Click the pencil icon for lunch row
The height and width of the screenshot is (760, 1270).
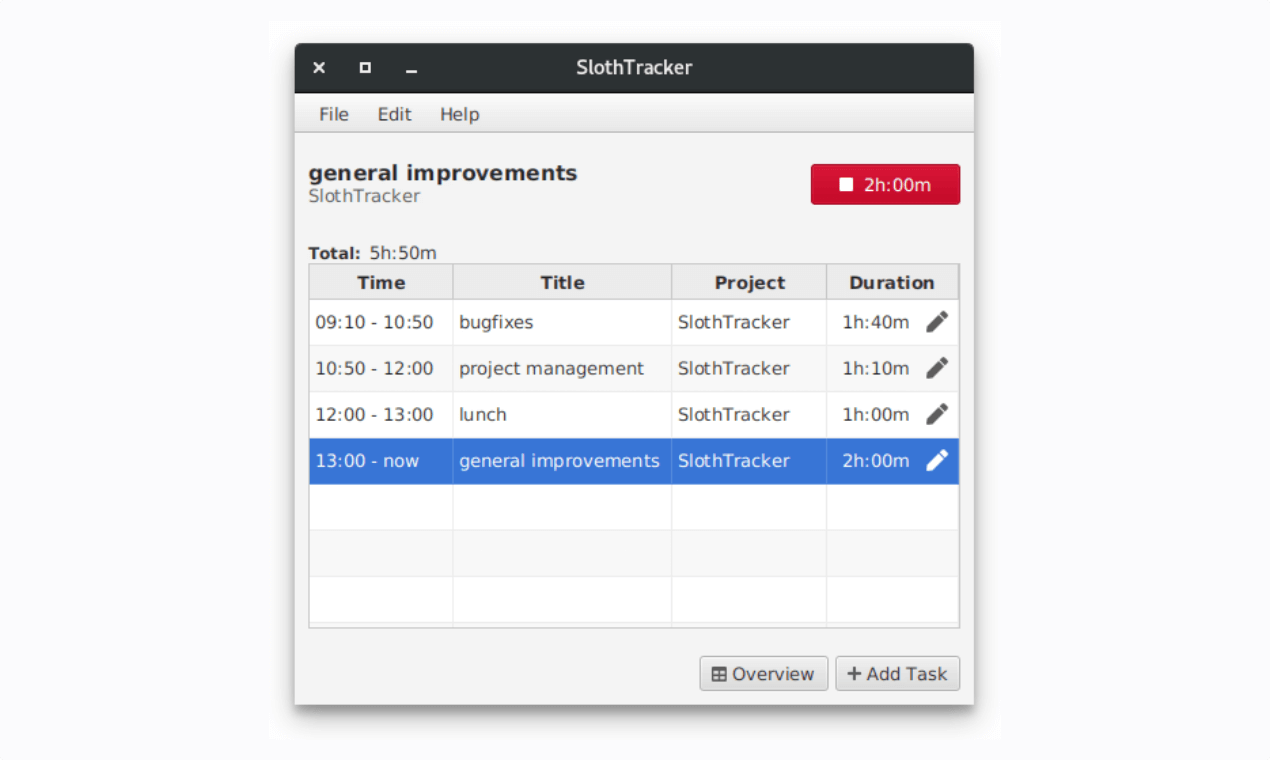[x=937, y=414]
